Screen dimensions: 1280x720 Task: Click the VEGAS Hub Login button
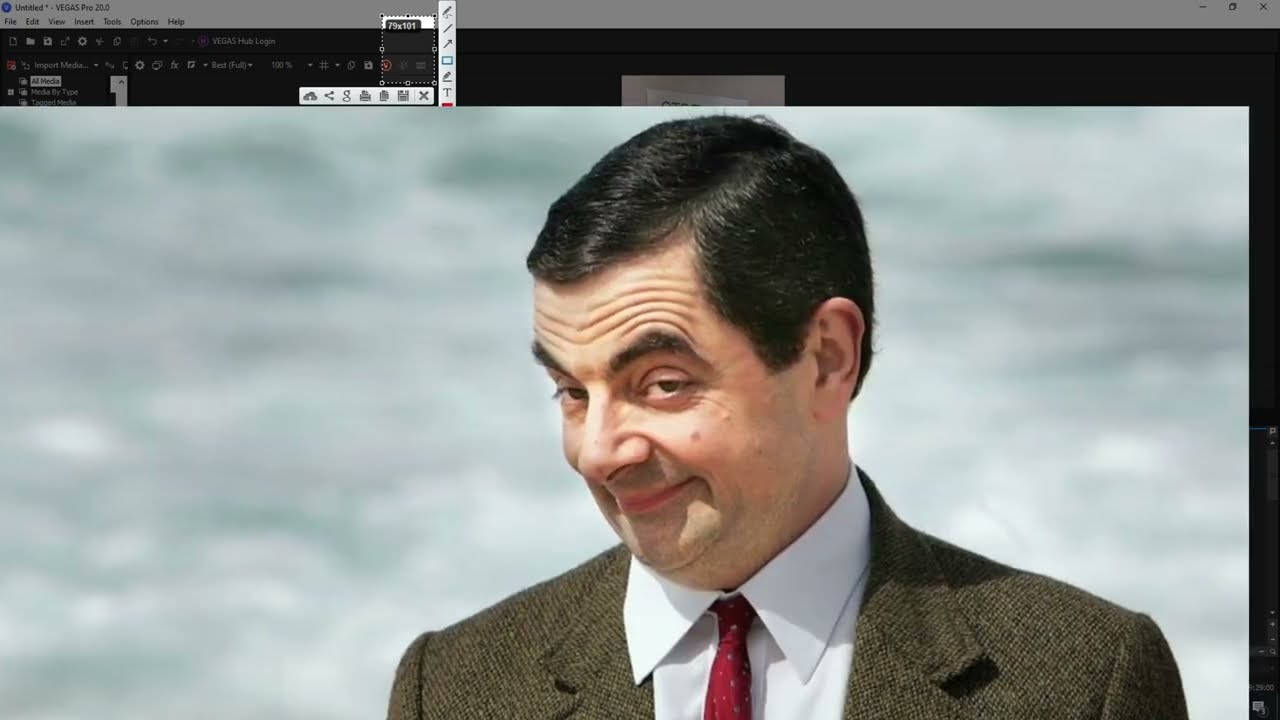click(x=237, y=41)
